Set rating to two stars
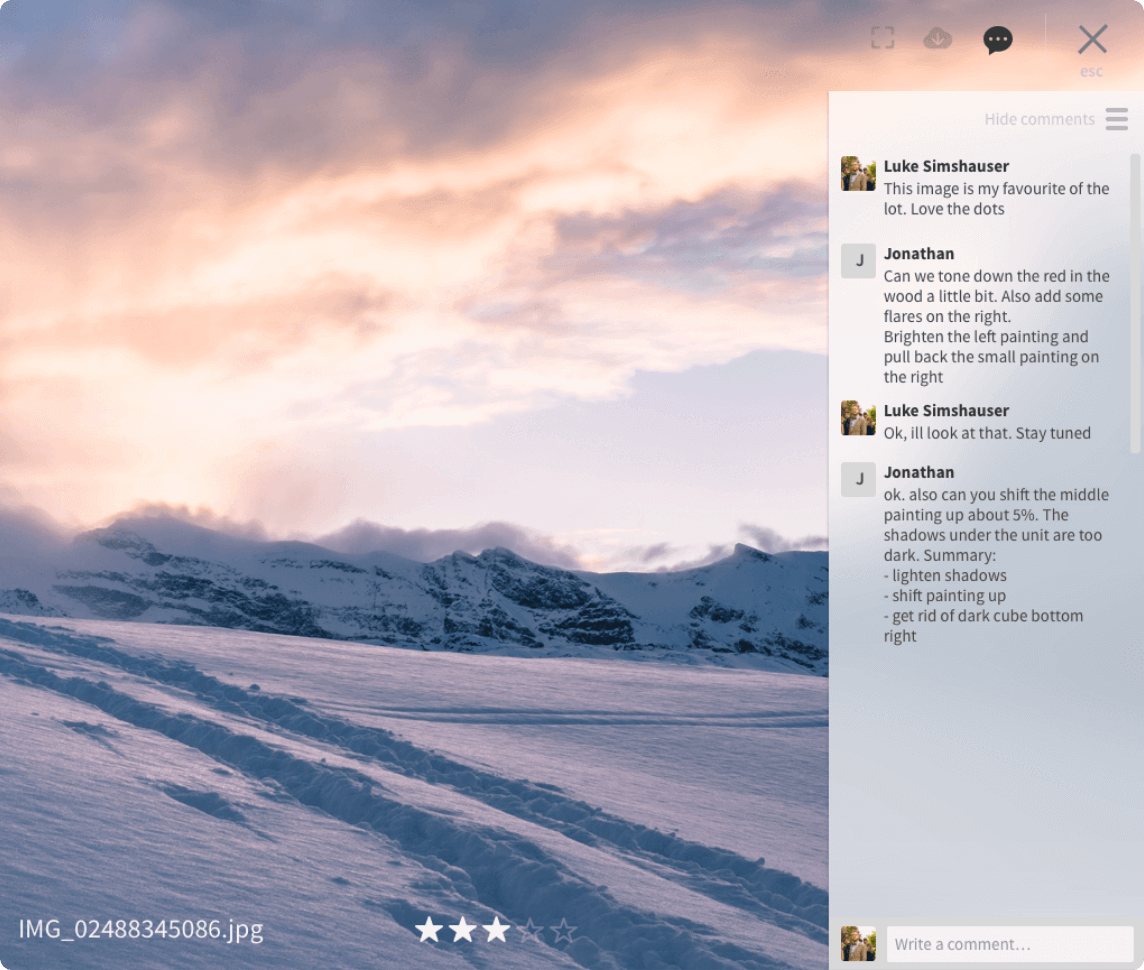The image size is (1144, 970). 463,930
